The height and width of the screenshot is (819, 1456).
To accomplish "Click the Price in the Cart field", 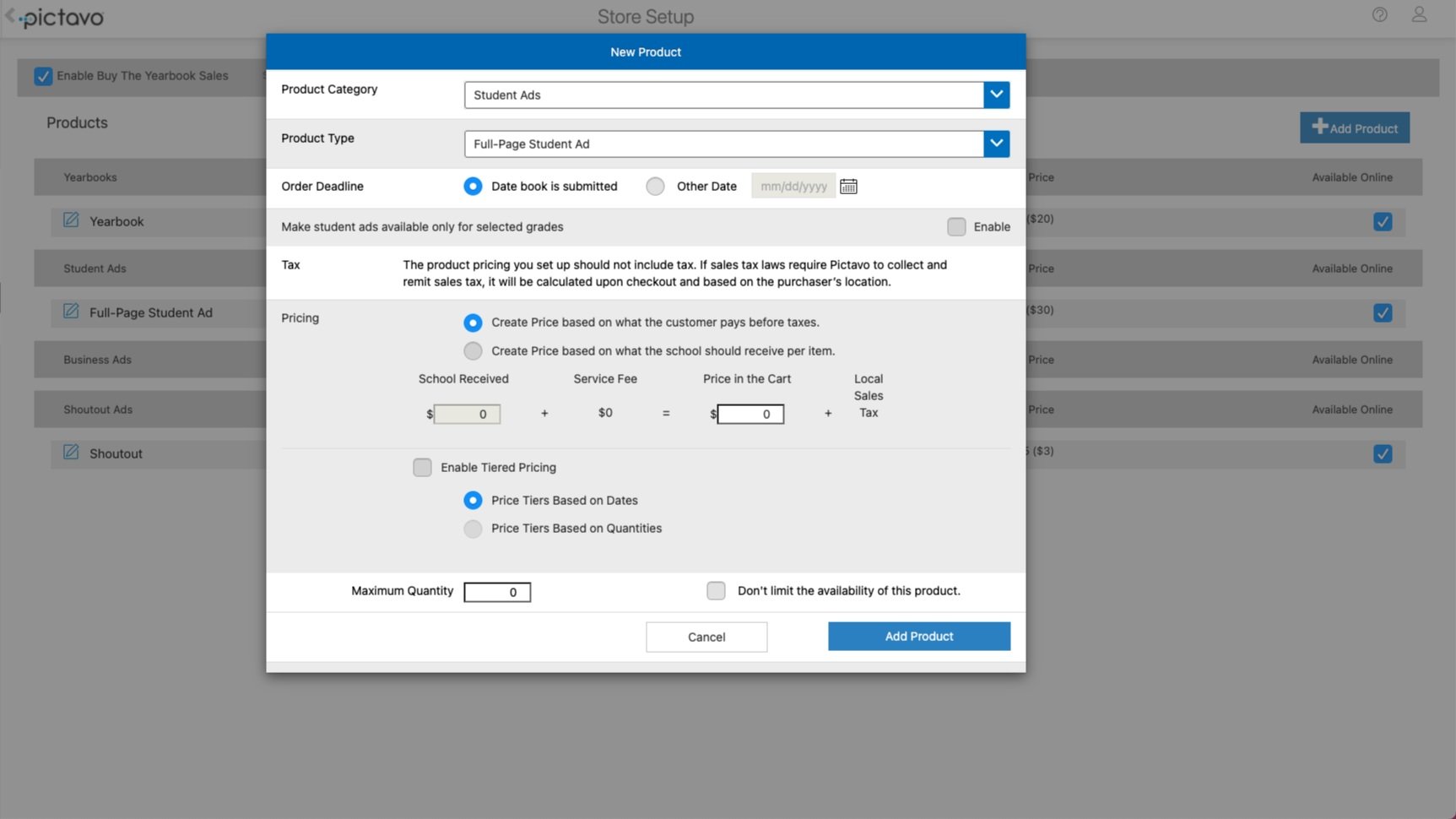I will point(750,414).
